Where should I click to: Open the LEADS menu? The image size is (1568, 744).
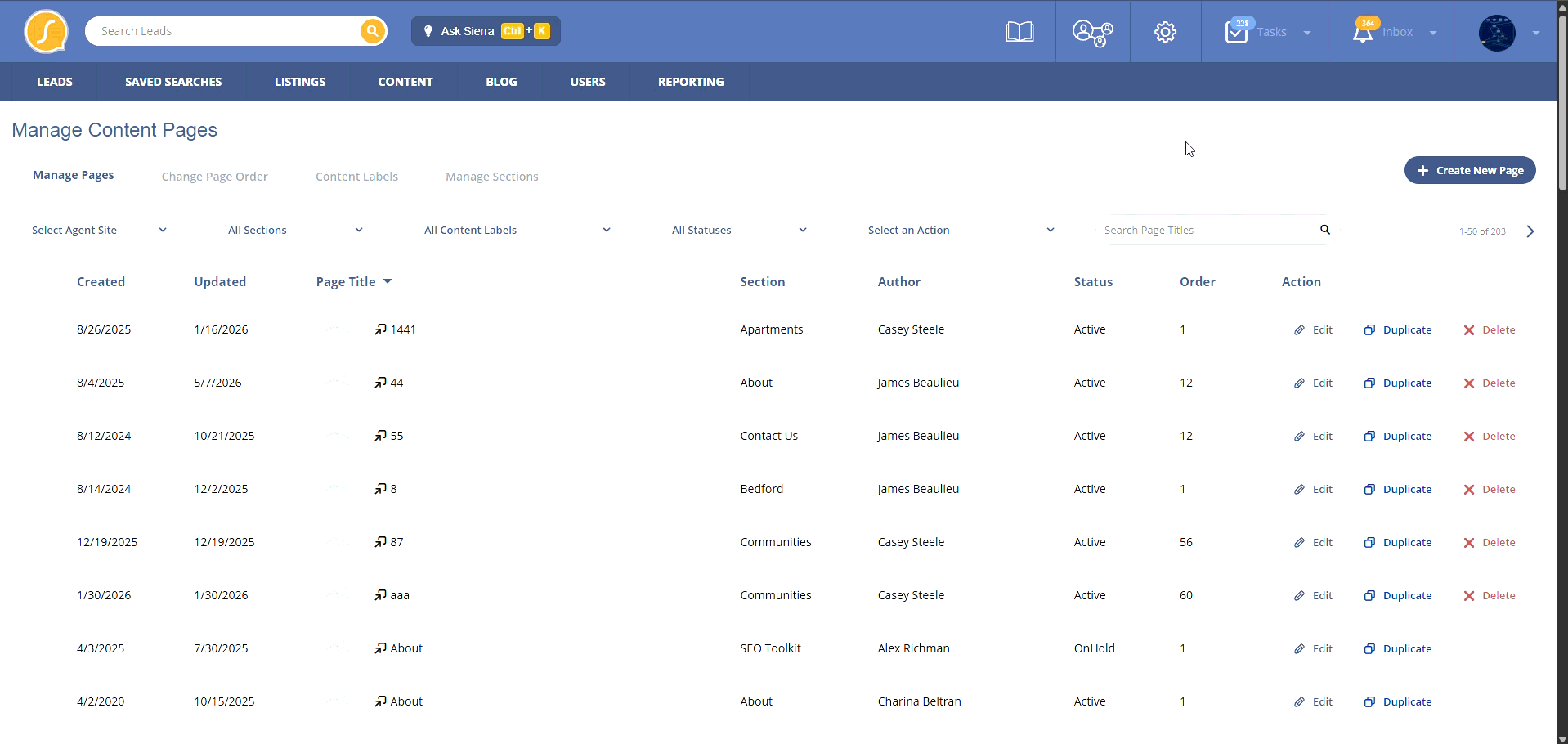[x=55, y=82]
